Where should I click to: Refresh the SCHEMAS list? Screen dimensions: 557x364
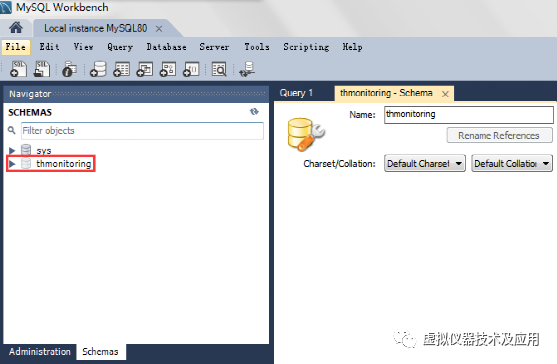click(254, 112)
